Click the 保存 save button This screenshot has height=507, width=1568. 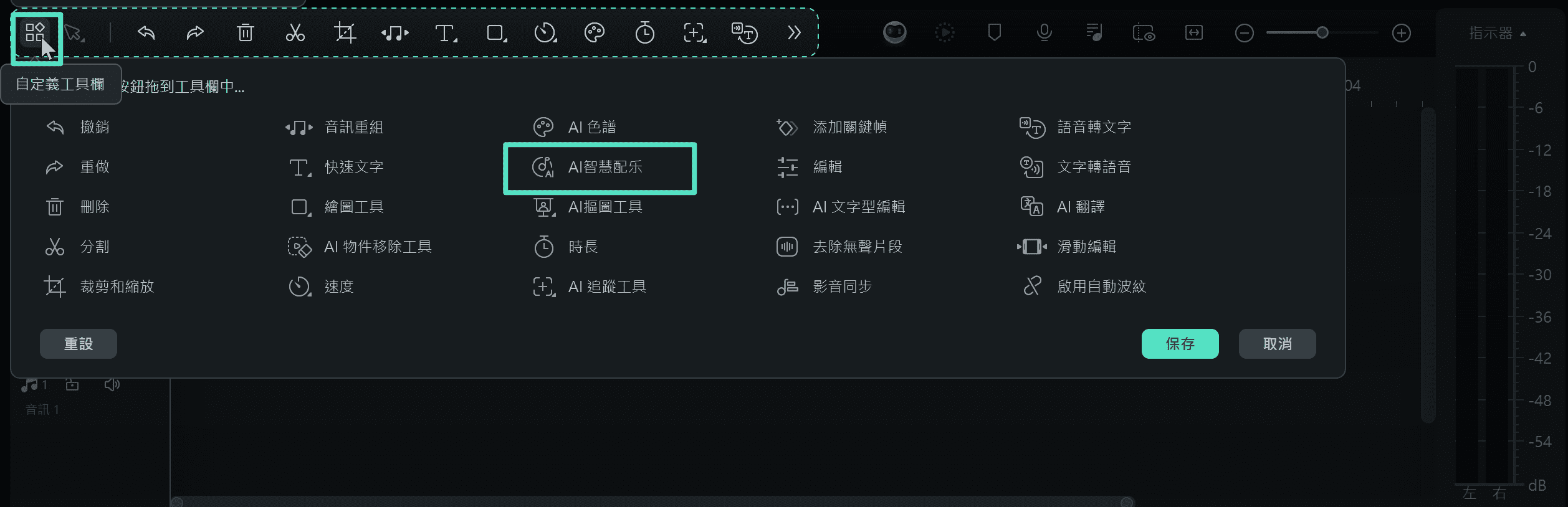click(x=1180, y=344)
